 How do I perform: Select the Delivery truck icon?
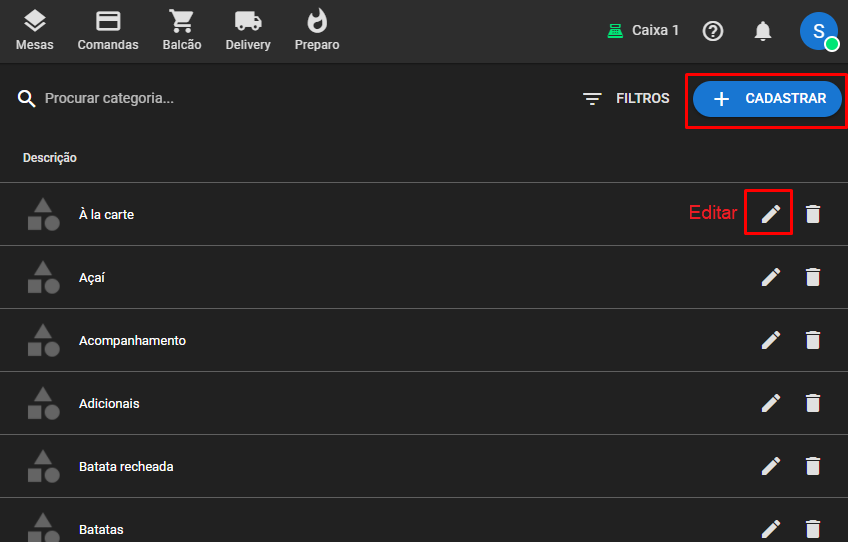(x=248, y=30)
